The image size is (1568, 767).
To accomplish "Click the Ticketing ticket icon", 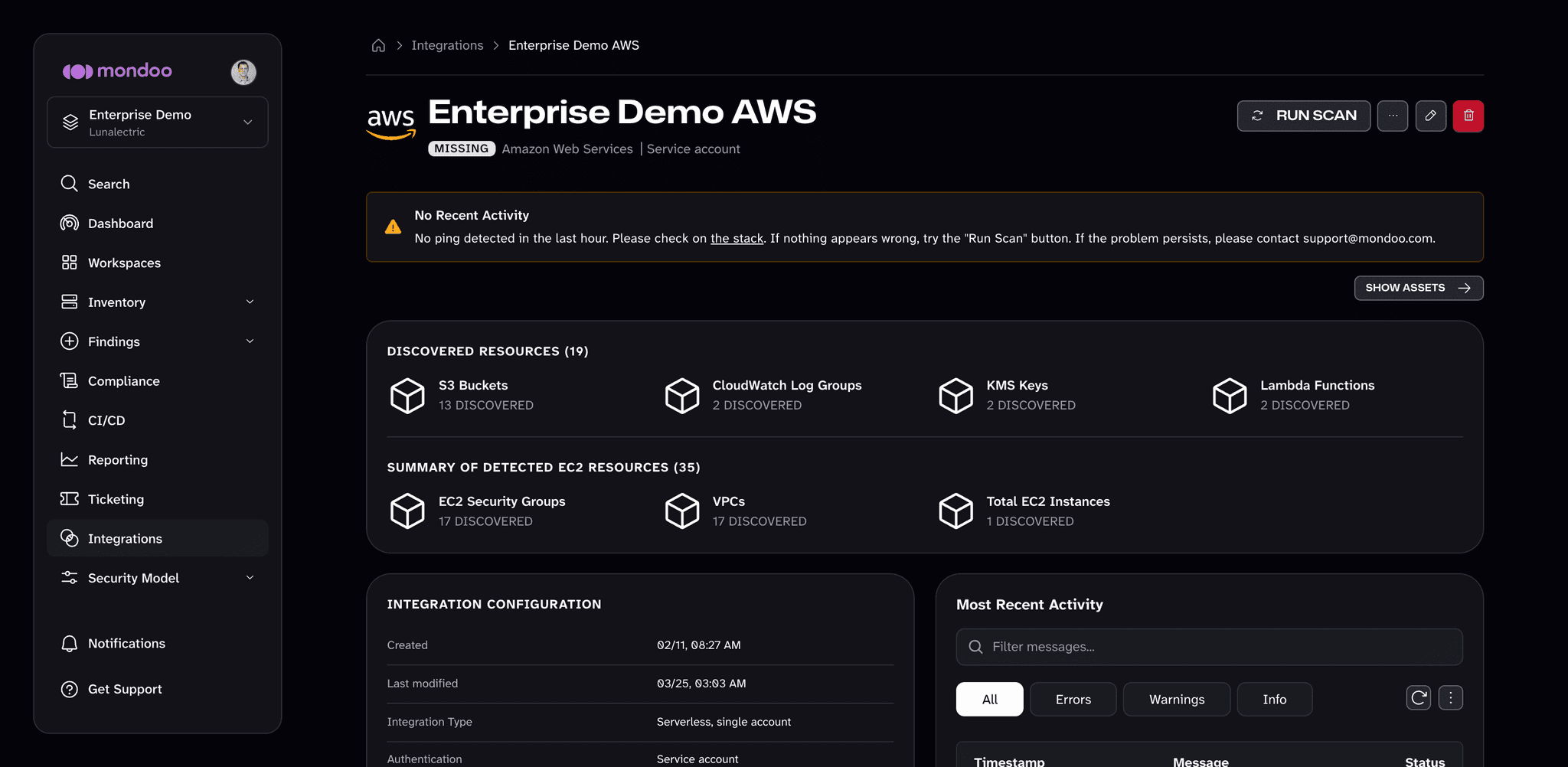I will pos(69,499).
